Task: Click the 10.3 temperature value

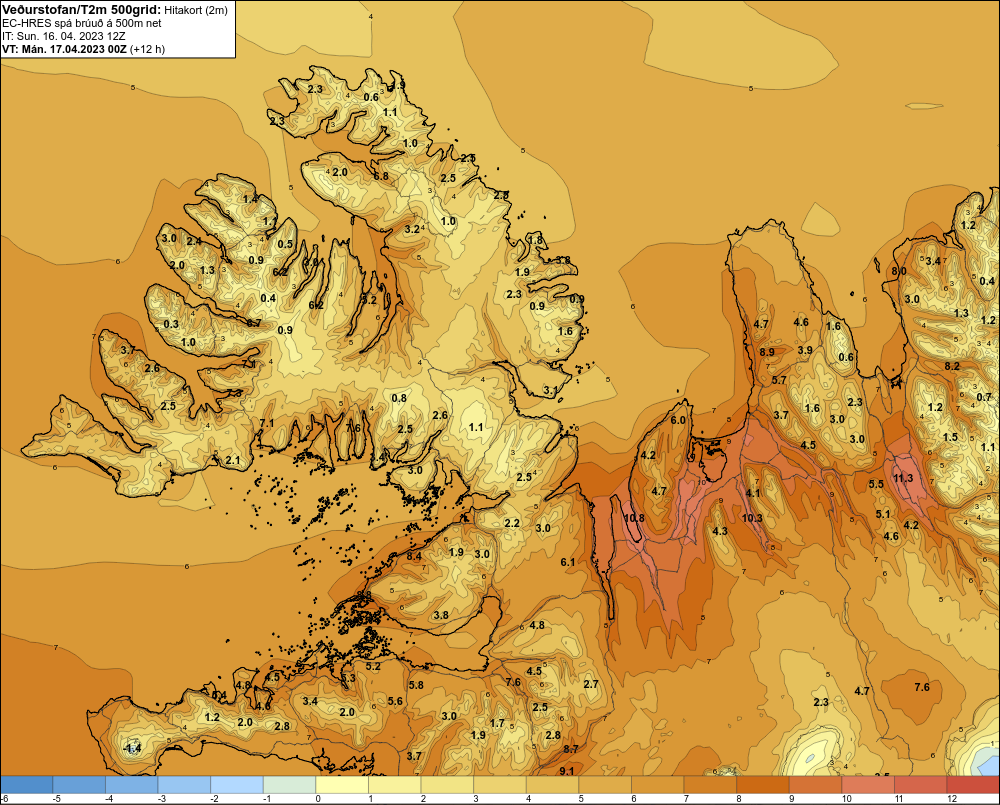Action: (753, 518)
